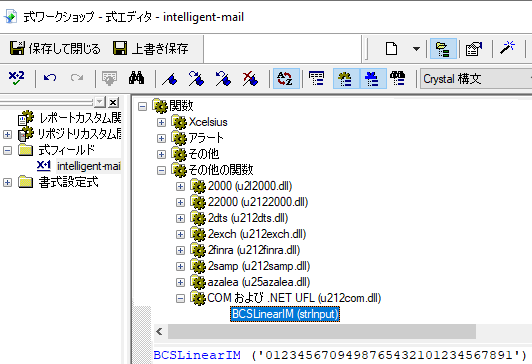Click the Save and Close (保存して閉じる) button
532x364 pixels.
click(x=55, y=49)
